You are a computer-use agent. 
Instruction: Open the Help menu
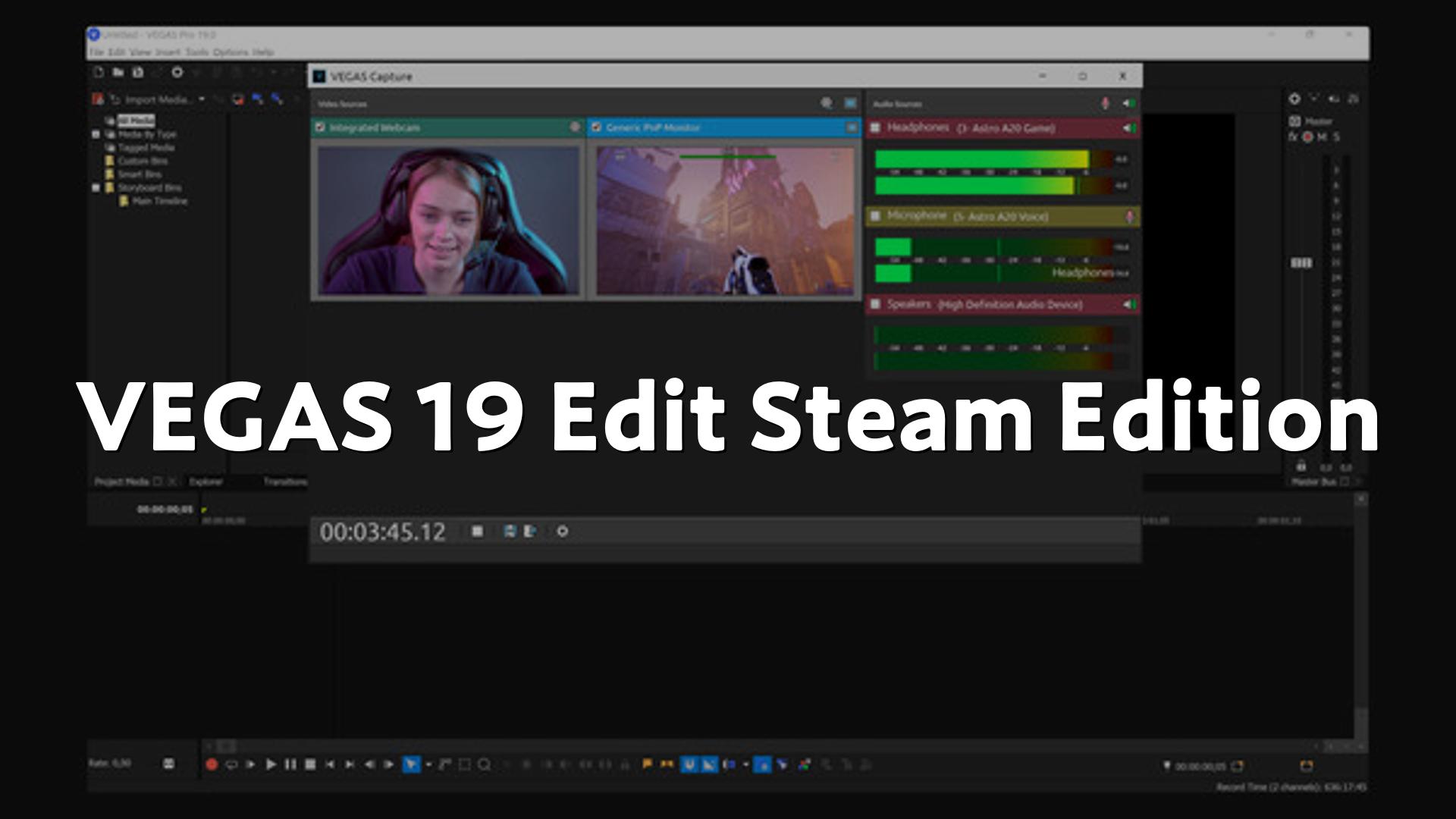click(262, 52)
